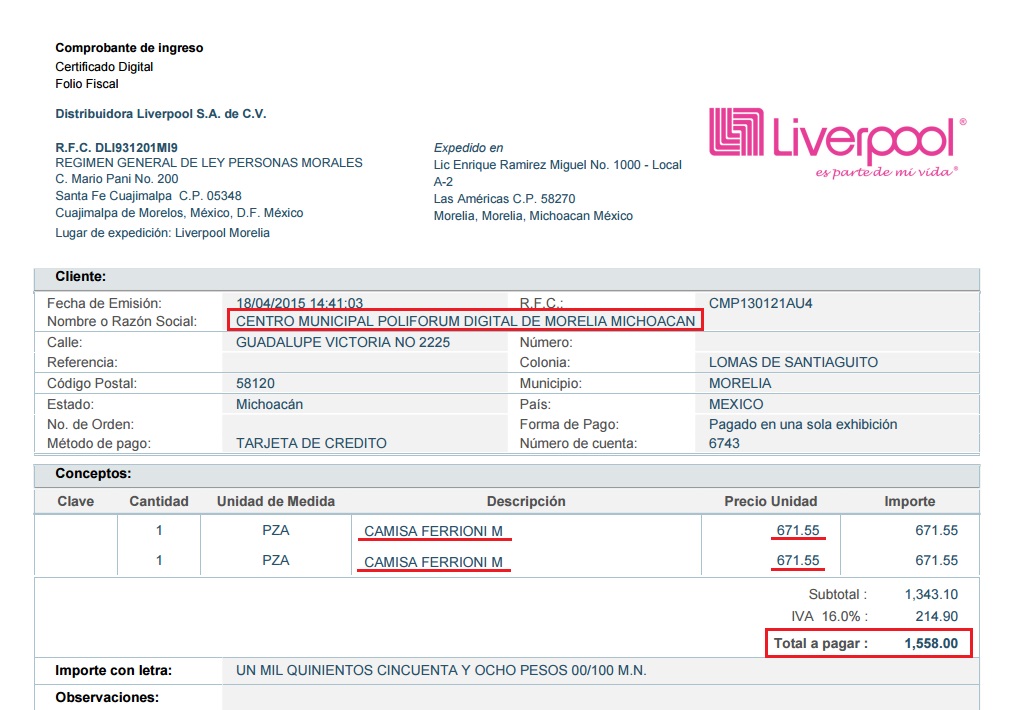Select "CAMISA FERRIONI M" in the first concept row
Image resolution: width=1016 pixels, height=710 pixels.
(x=433, y=531)
